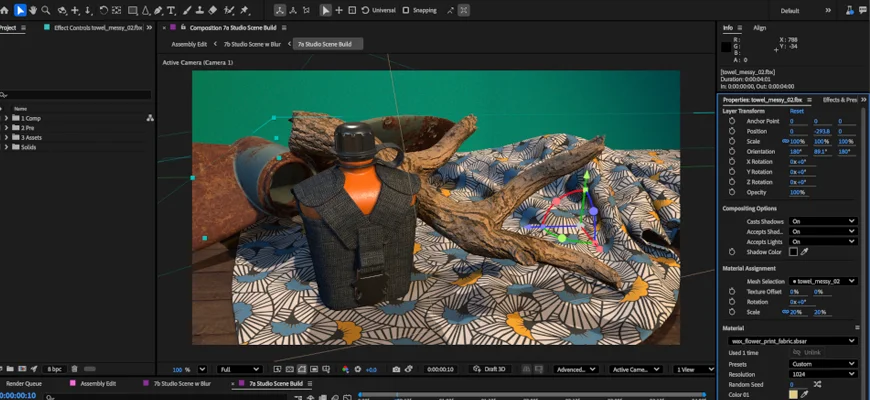Open the Info panel tab
Screen dimensions: 870x400
pyautogui.click(x=727, y=28)
